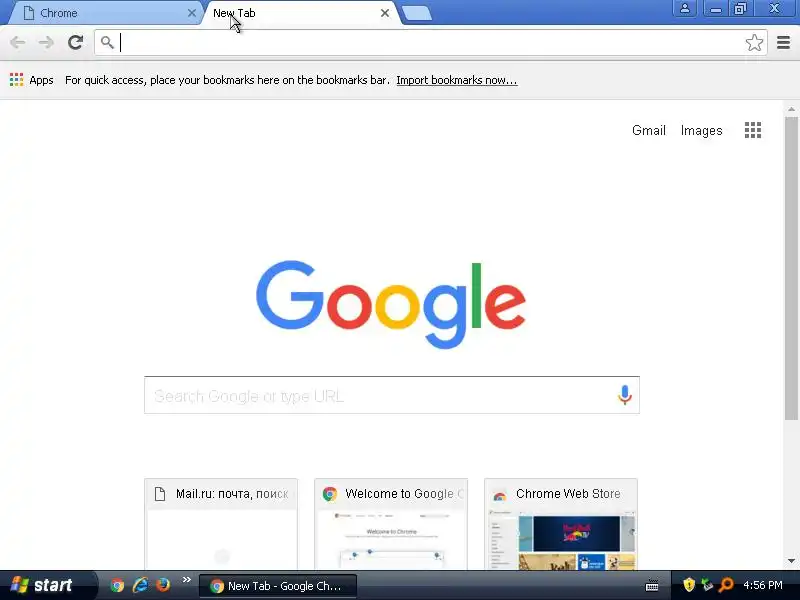The width and height of the screenshot is (800, 600).
Task: Open another tab with the new tab button
Action: (x=417, y=14)
